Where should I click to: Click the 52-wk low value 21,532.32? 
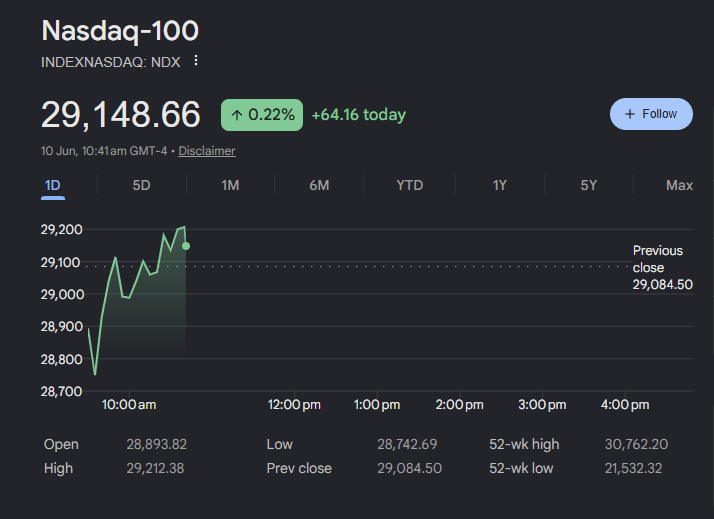pos(633,468)
